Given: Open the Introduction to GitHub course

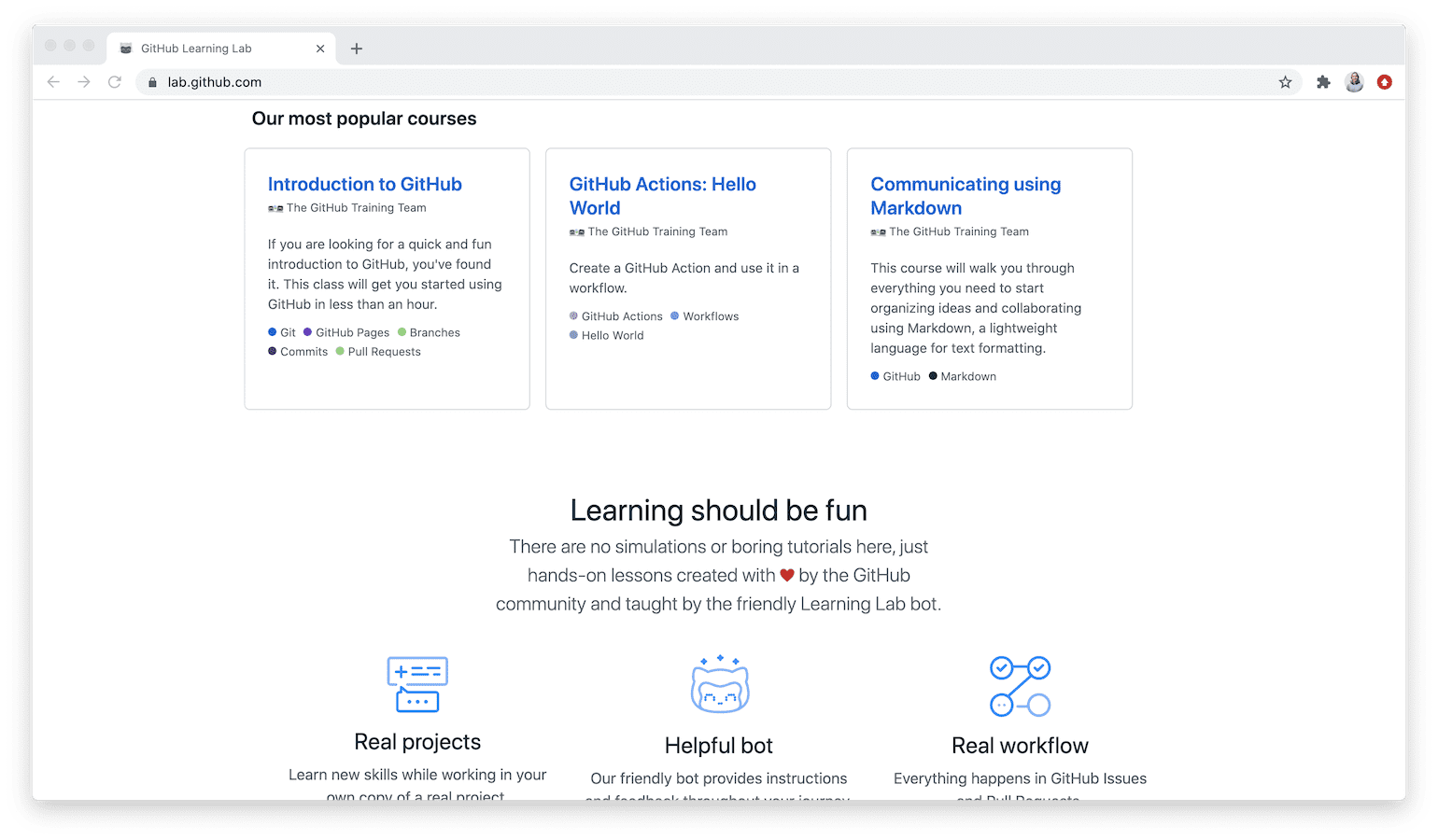Looking at the screenshot, I should 364,184.
